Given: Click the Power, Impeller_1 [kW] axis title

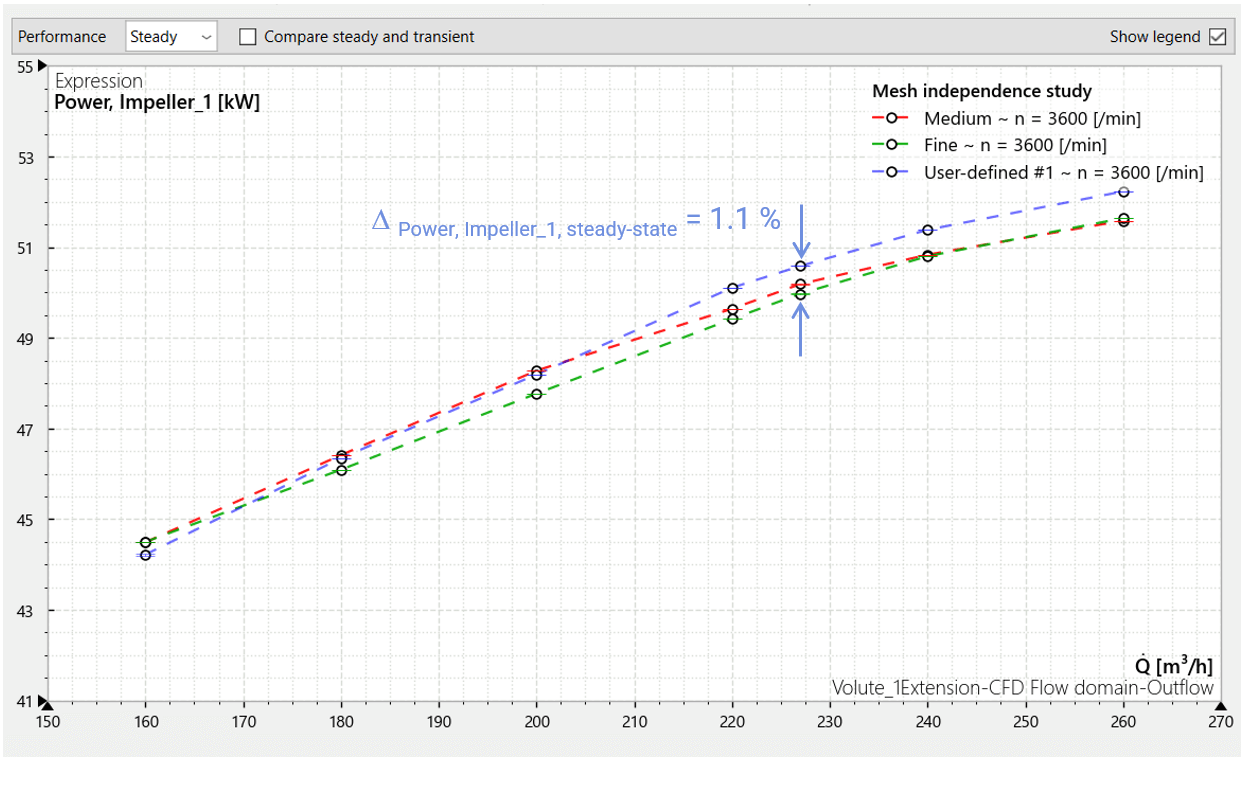Looking at the screenshot, I should coord(157,102).
